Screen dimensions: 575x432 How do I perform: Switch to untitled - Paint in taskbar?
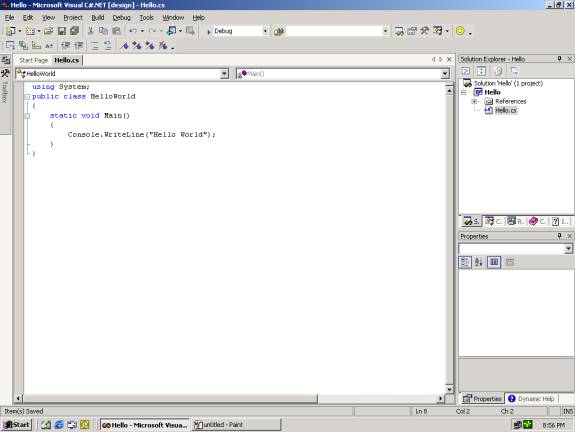236,425
